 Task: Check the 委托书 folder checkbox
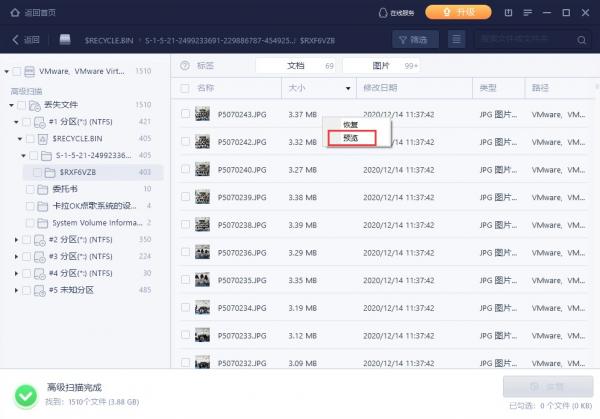(30, 189)
